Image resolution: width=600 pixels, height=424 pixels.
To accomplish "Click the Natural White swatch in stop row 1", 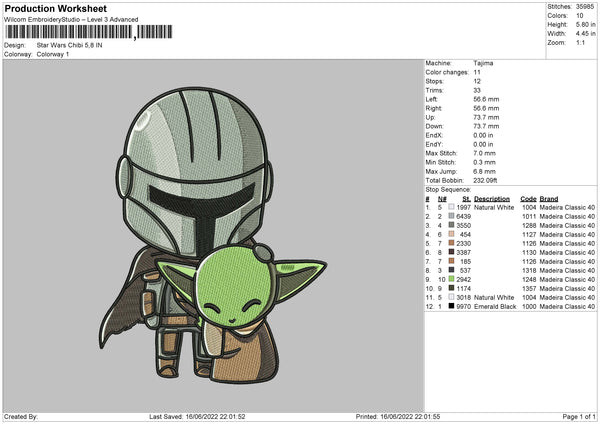I will coord(452,207).
